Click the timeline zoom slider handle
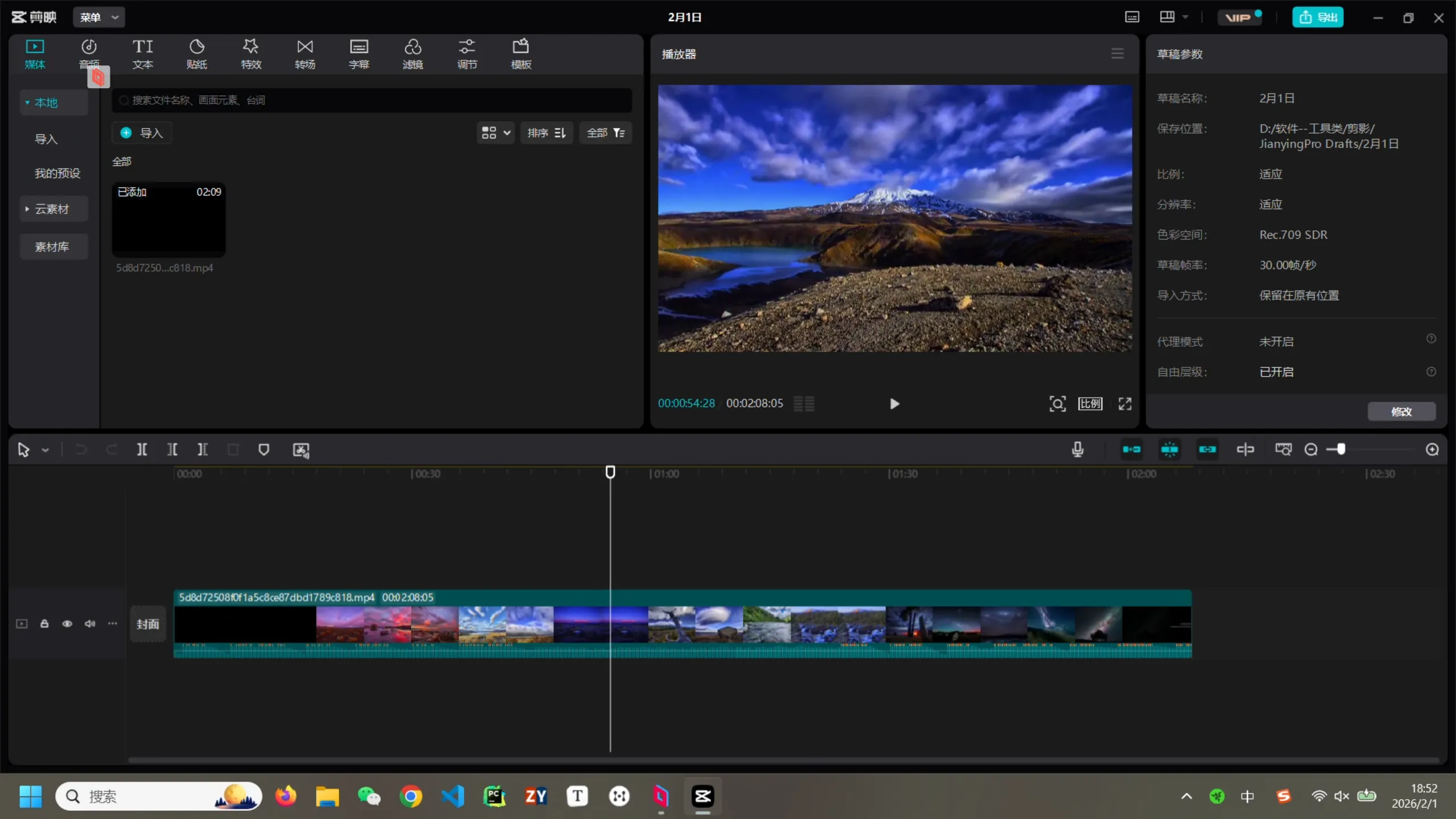Image resolution: width=1456 pixels, height=819 pixels. (x=1341, y=450)
